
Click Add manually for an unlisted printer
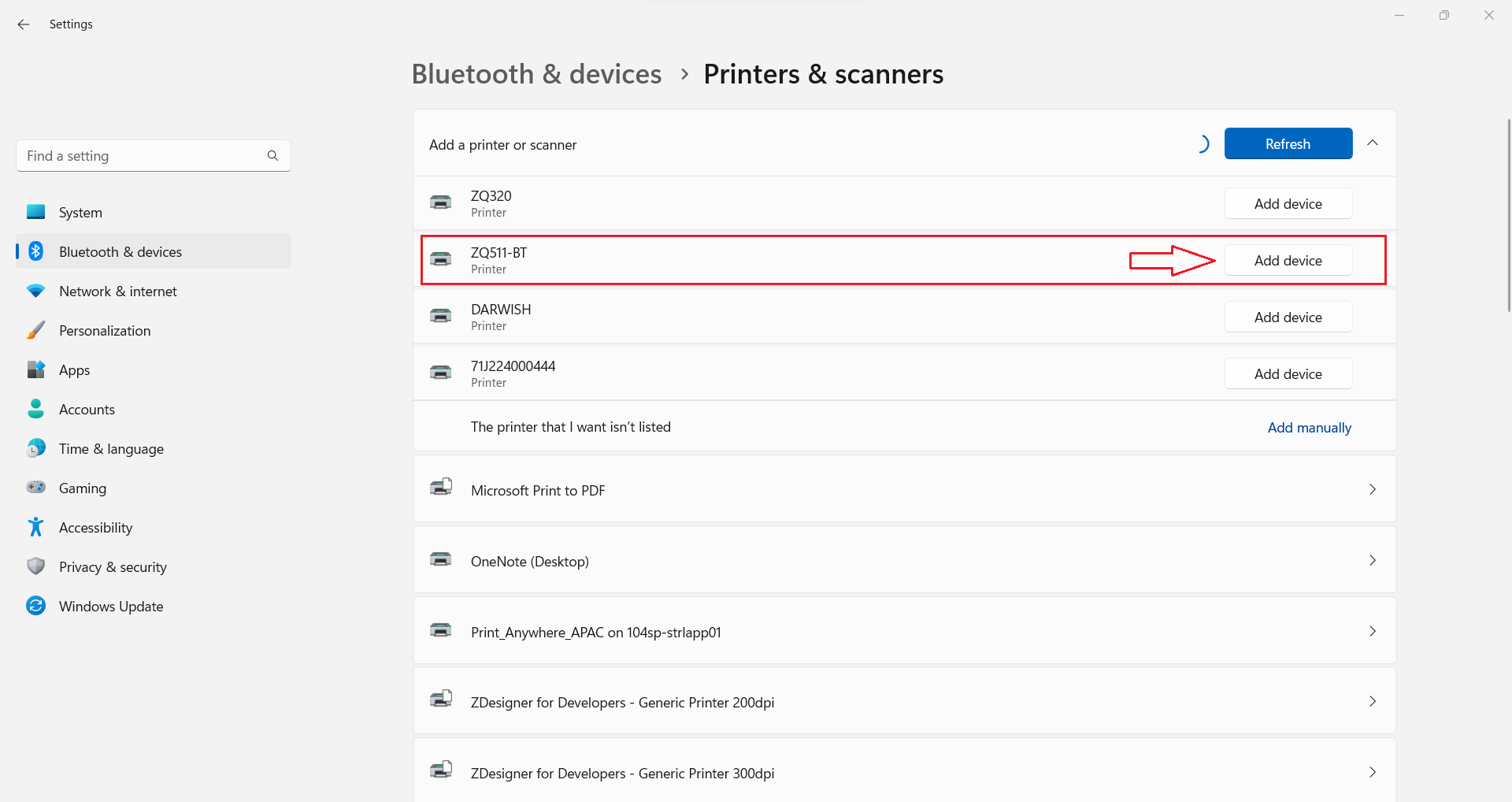pos(1309,427)
